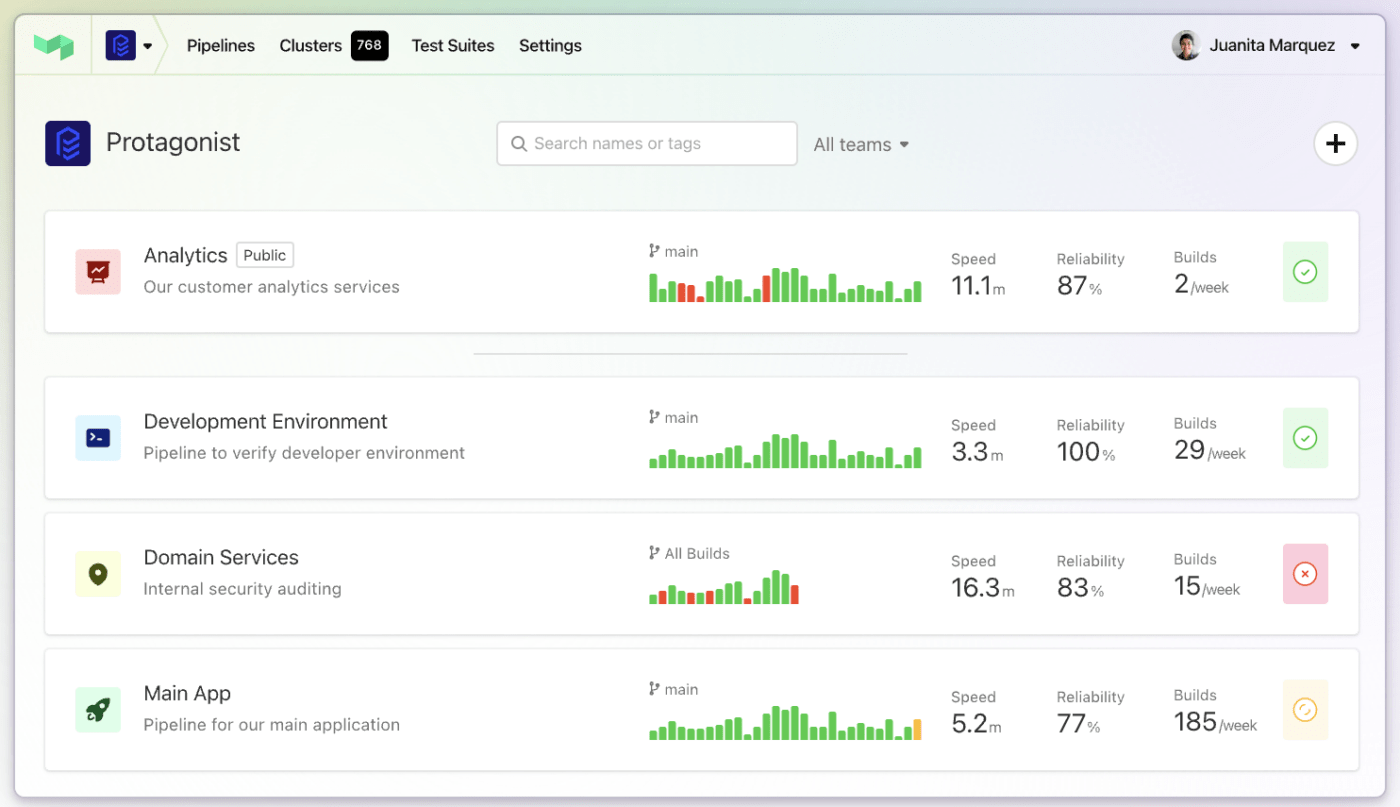The image size is (1400, 807).
Task: Click the branch icon beside Analytics main branch
Action: pos(655,251)
